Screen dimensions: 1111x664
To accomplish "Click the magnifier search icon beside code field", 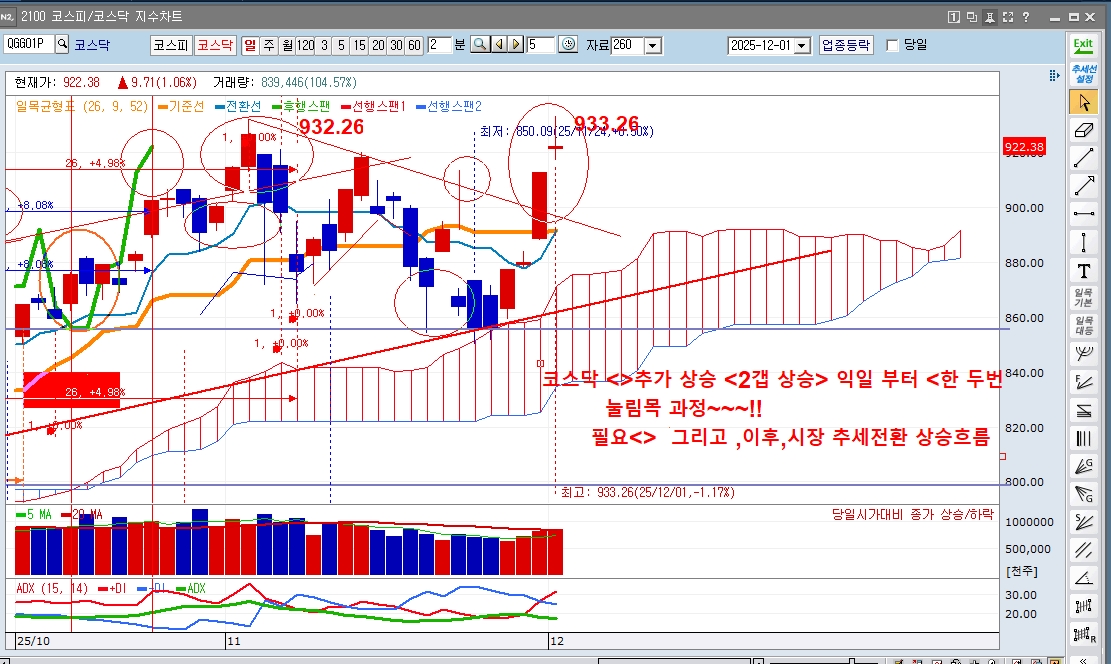I will point(62,45).
